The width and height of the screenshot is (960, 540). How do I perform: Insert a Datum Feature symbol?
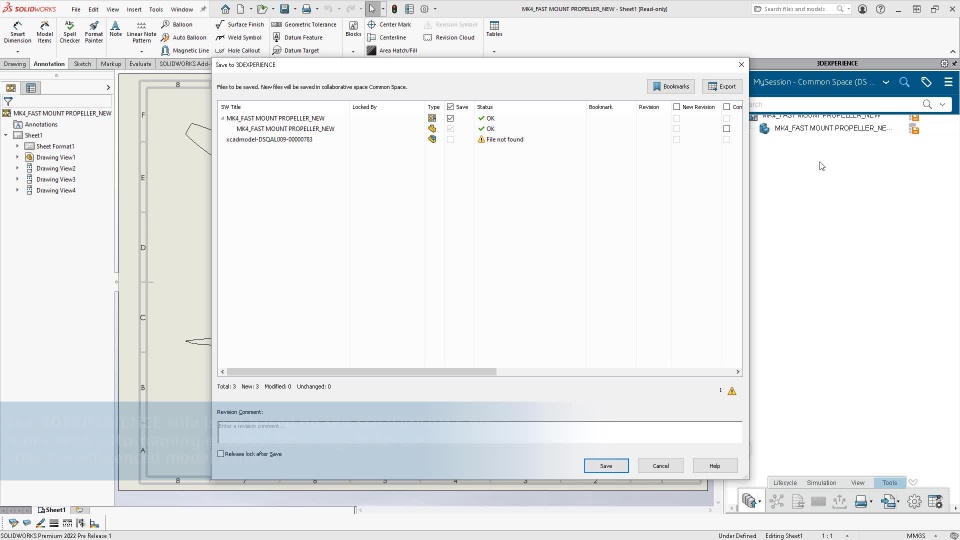298,37
